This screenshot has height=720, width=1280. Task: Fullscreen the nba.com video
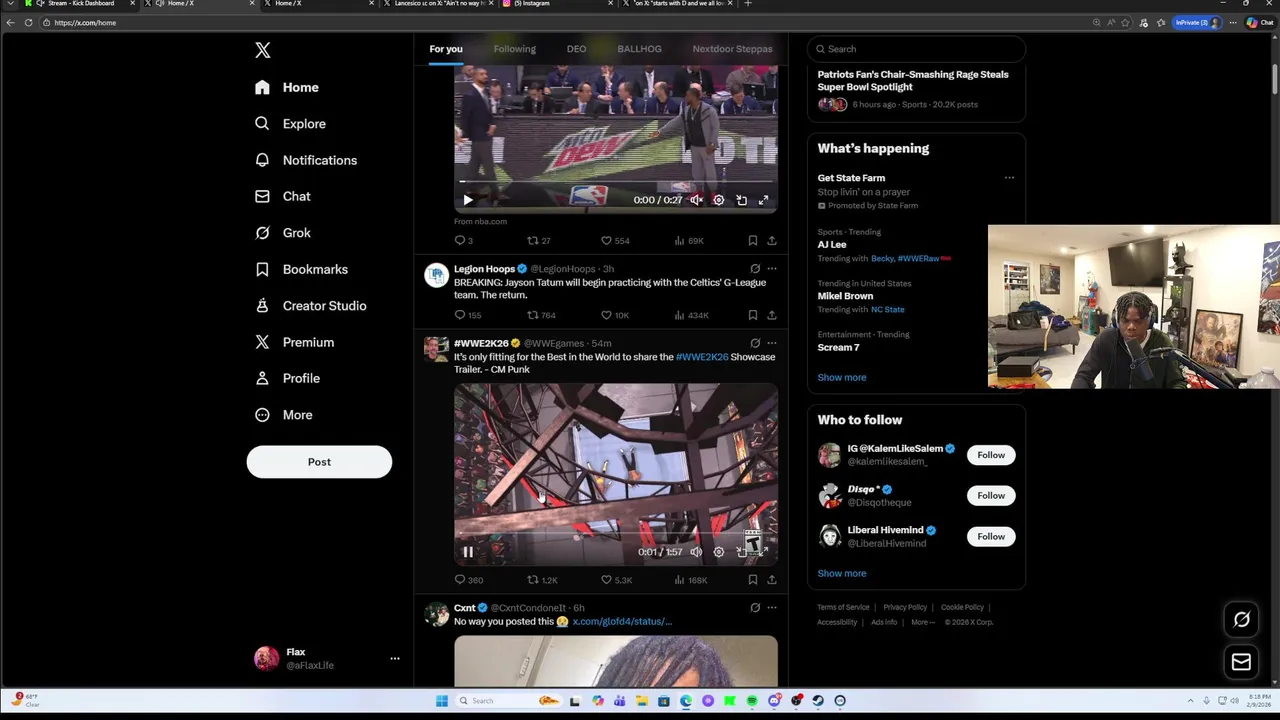coord(763,200)
